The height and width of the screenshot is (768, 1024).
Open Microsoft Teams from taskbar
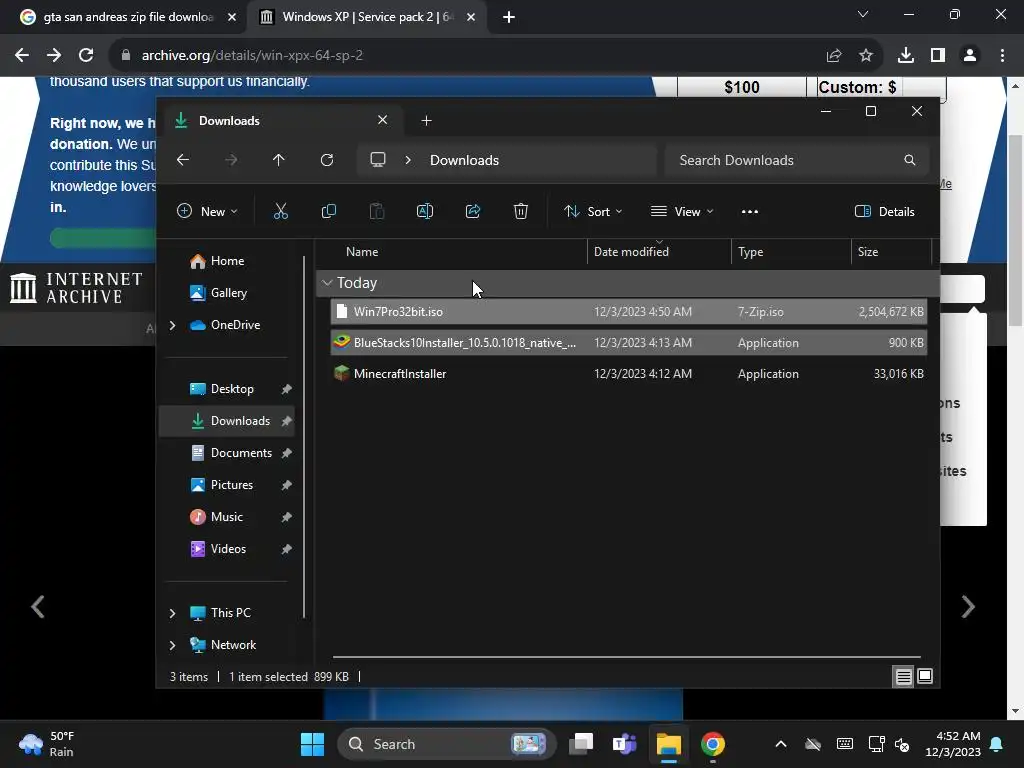[x=624, y=744]
